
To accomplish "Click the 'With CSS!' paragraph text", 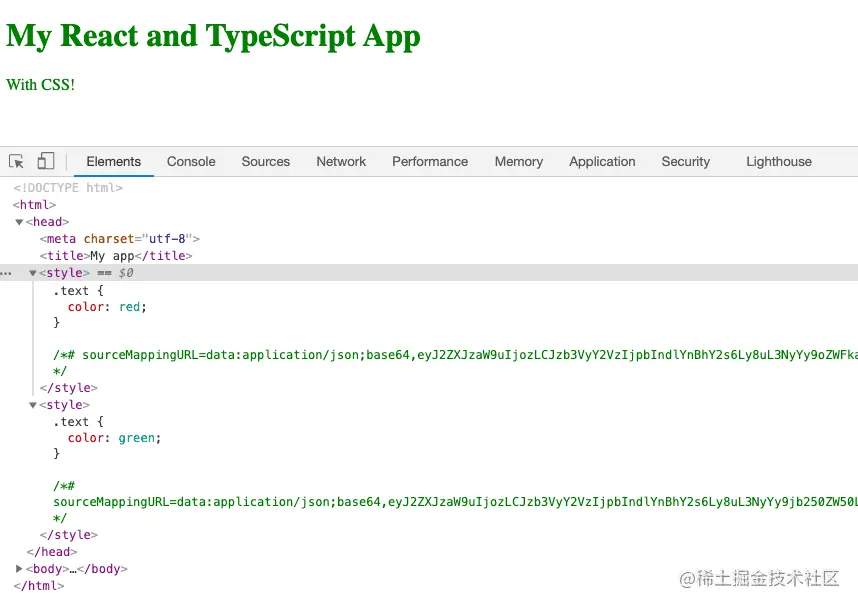I will (x=40, y=85).
